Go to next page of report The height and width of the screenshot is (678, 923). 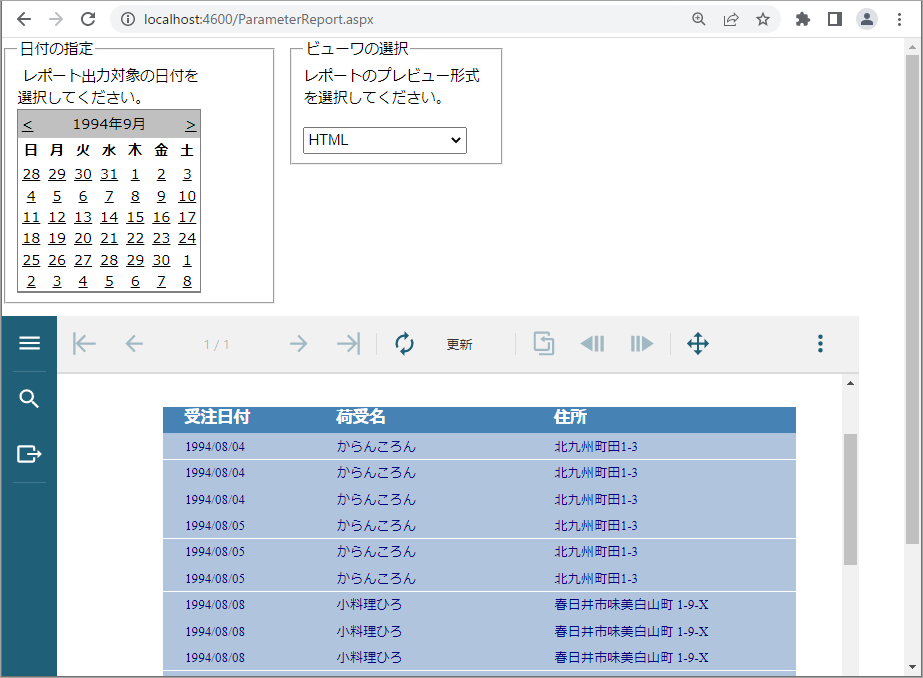coord(298,344)
